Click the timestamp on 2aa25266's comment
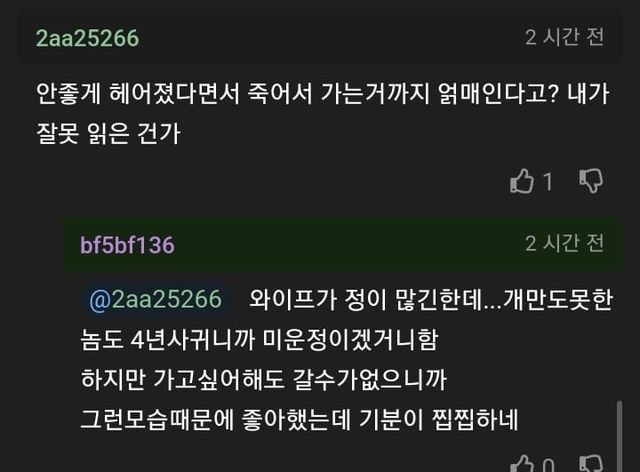 click(565, 38)
